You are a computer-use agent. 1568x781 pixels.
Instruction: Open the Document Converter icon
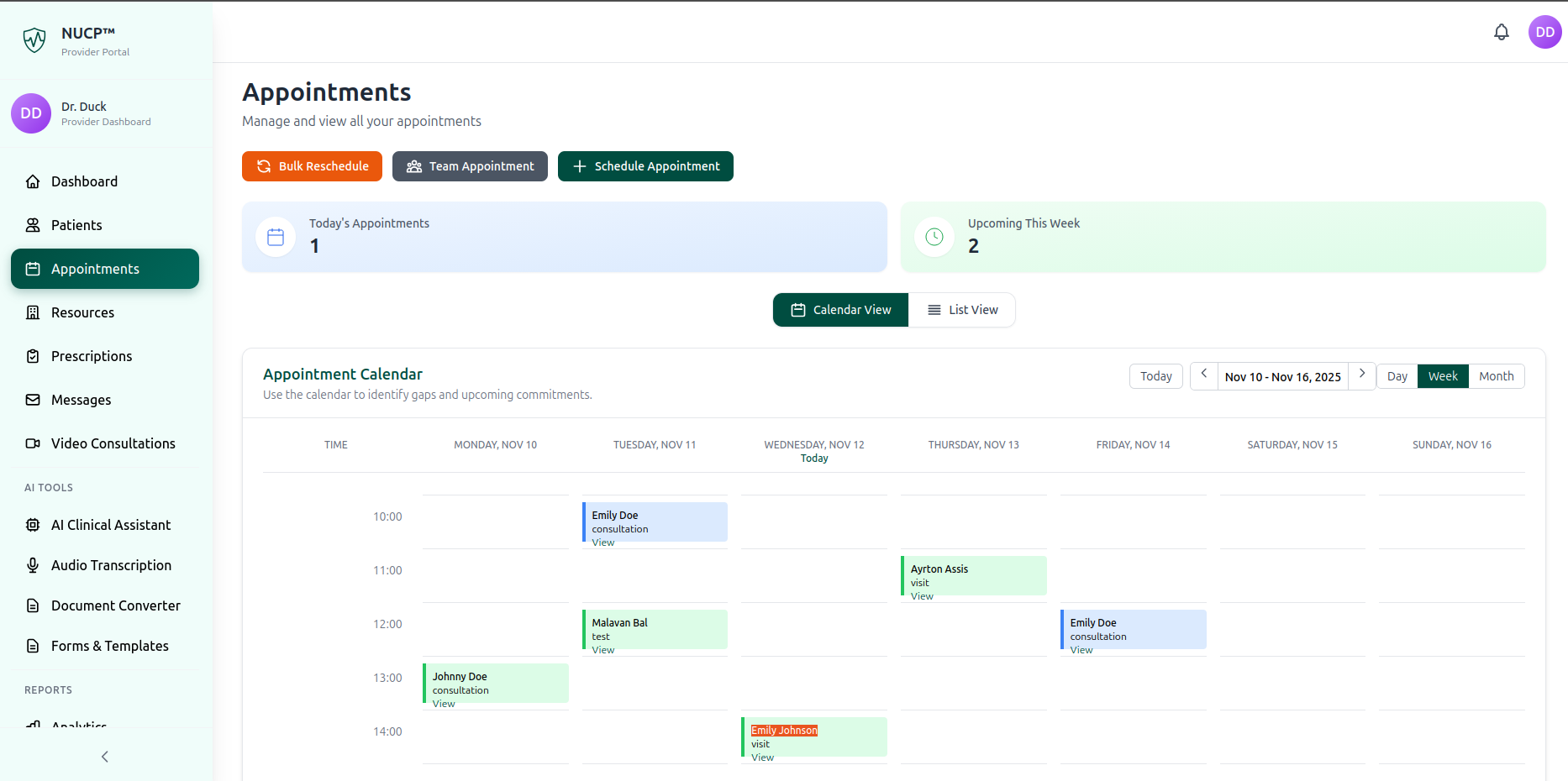tap(32, 605)
